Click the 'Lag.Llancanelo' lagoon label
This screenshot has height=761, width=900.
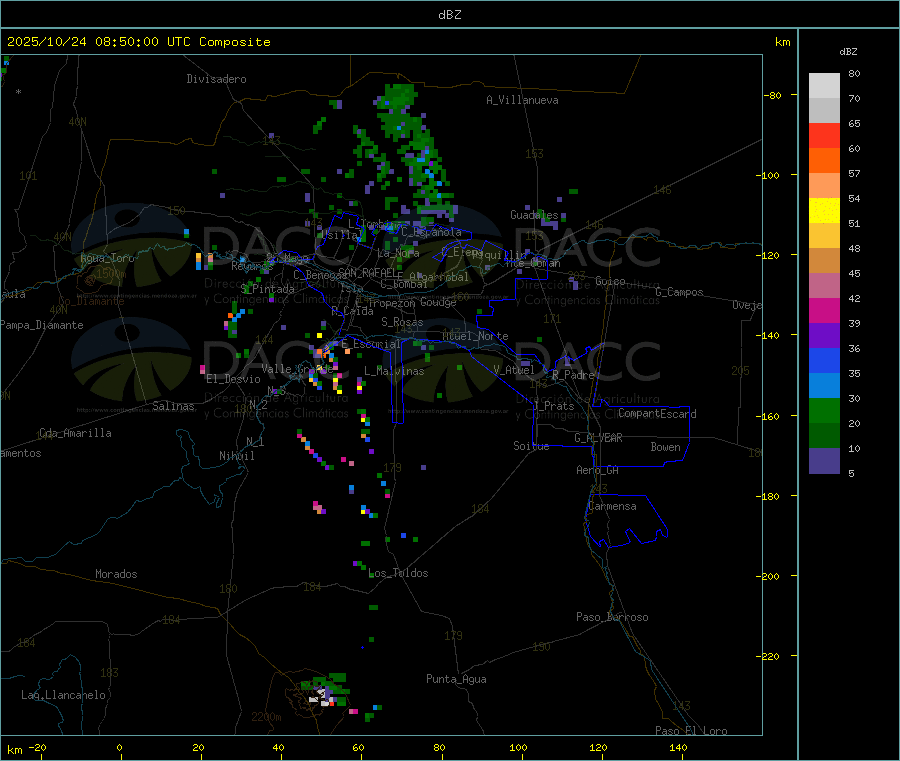(x=64, y=695)
